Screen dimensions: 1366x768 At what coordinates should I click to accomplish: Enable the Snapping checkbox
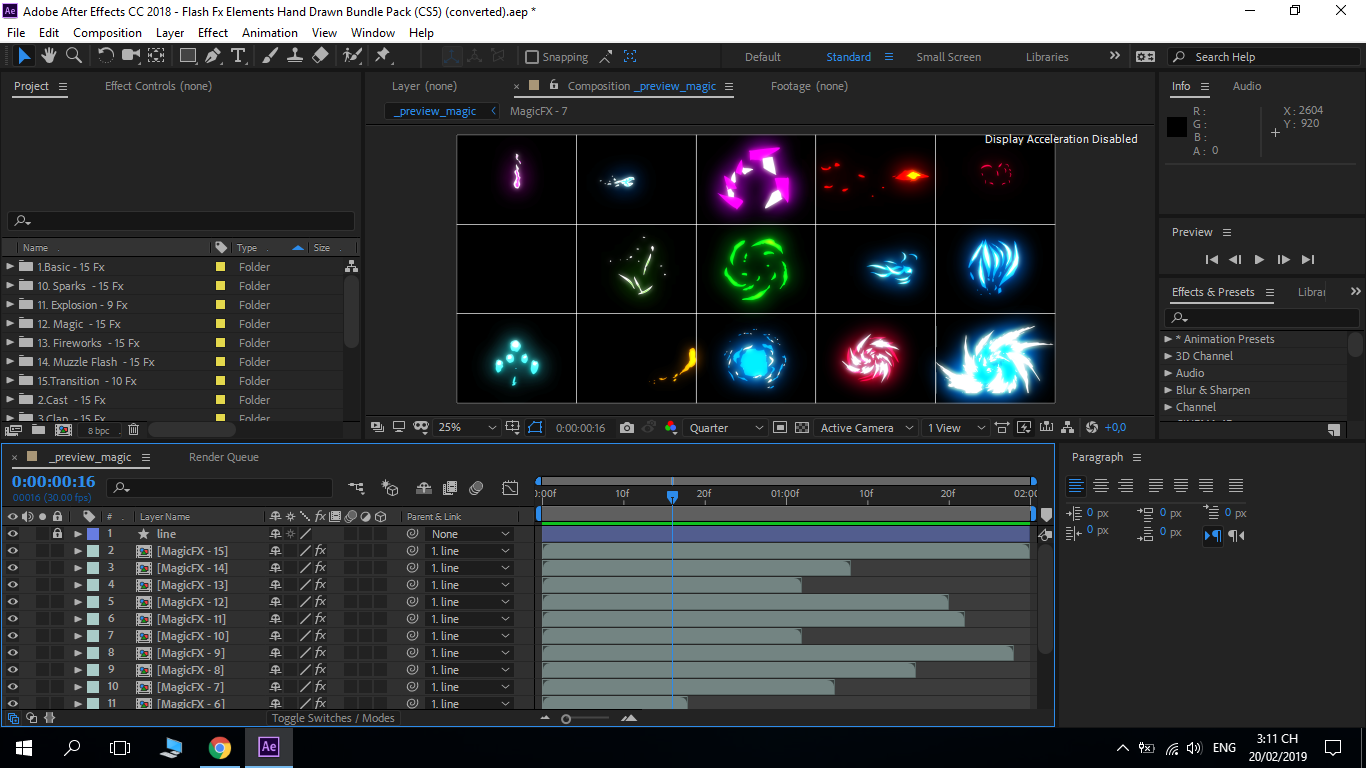tap(532, 57)
